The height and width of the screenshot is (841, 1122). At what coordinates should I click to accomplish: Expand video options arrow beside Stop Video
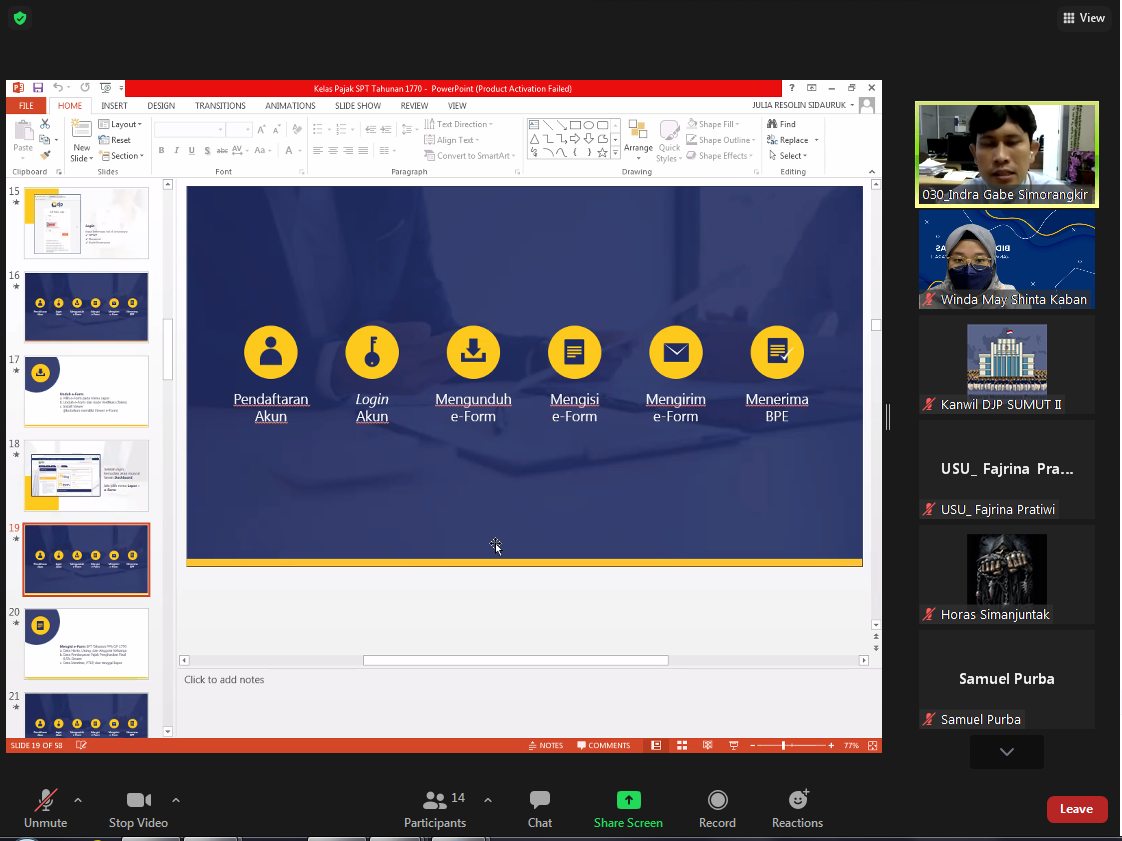(176, 800)
